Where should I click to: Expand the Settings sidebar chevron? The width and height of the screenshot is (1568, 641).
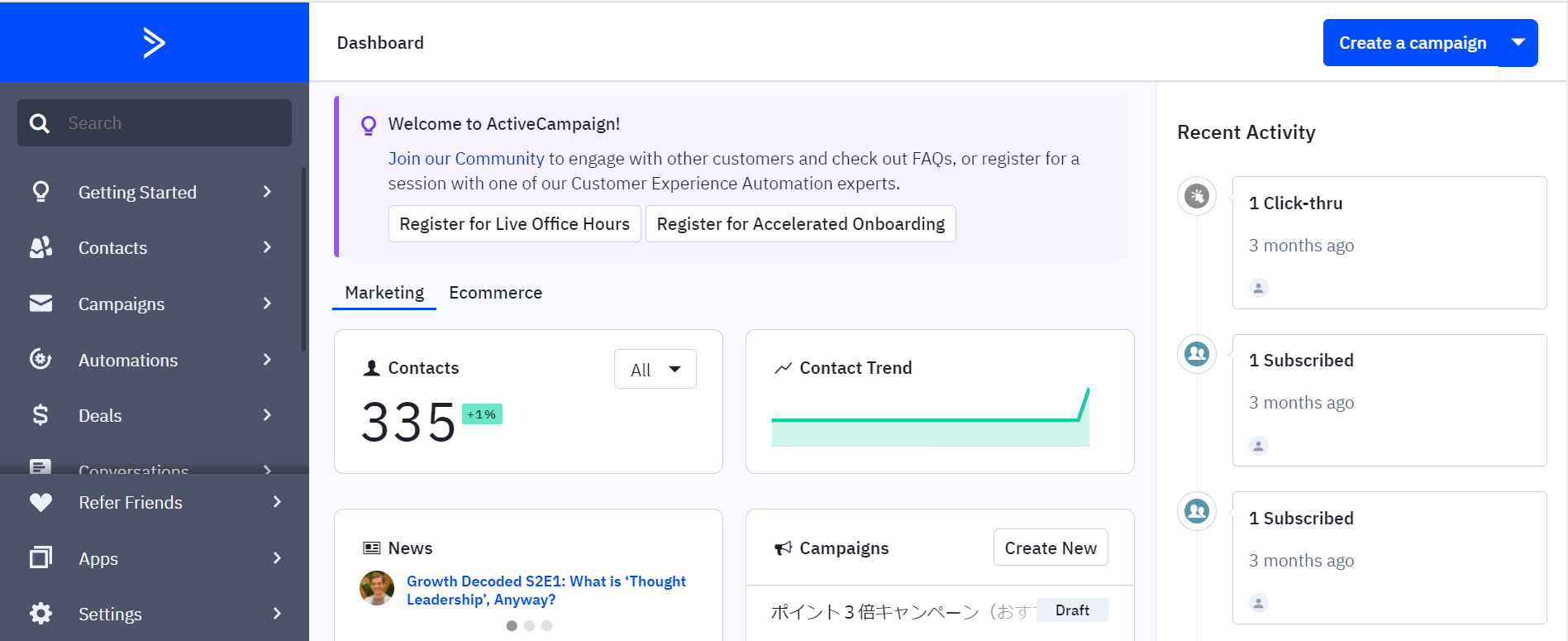(277, 614)
